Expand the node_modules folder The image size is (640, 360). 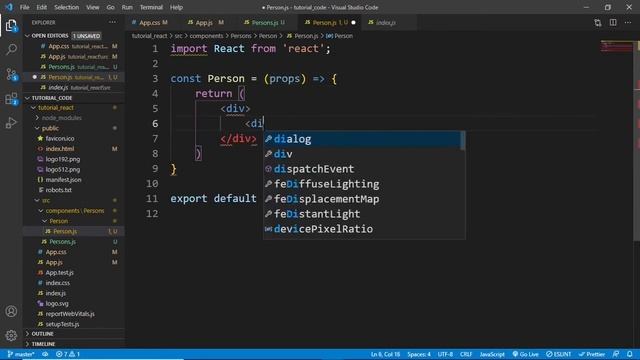pos(73,118)
